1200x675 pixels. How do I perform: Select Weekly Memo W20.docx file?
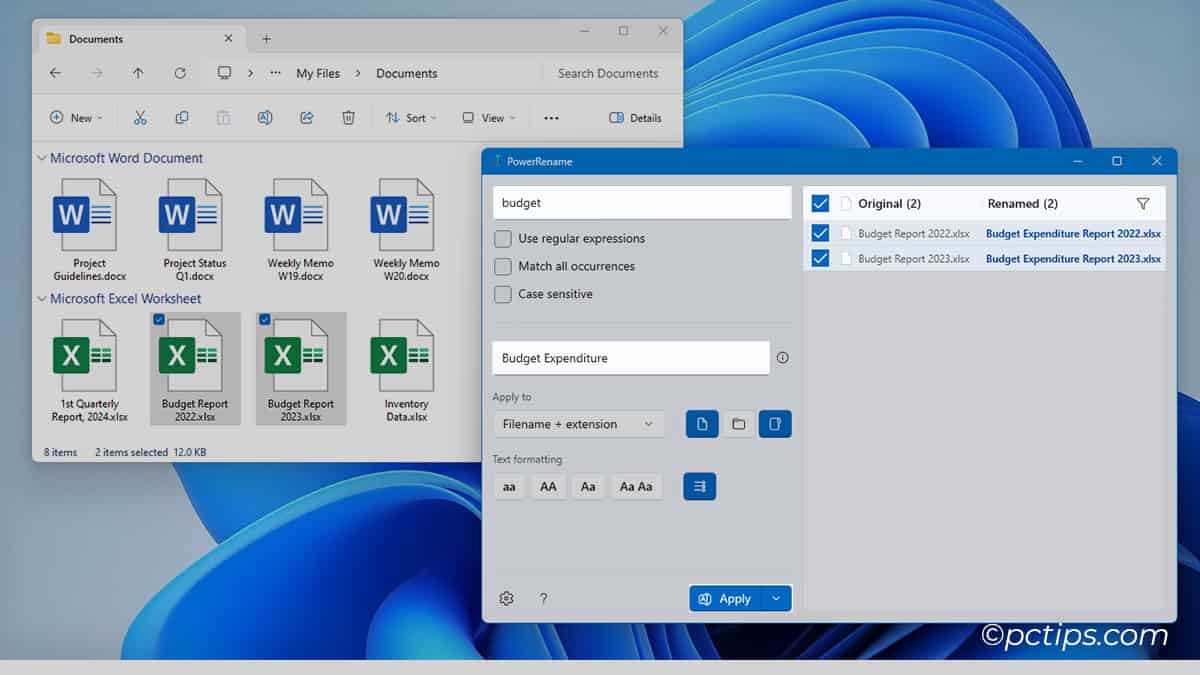pyautogui.click(x=407, y=230)
